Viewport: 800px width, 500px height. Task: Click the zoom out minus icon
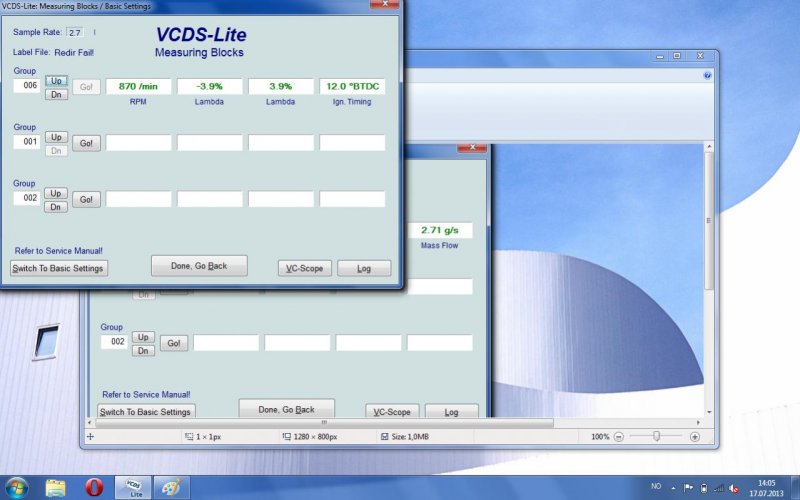(619, 437)
